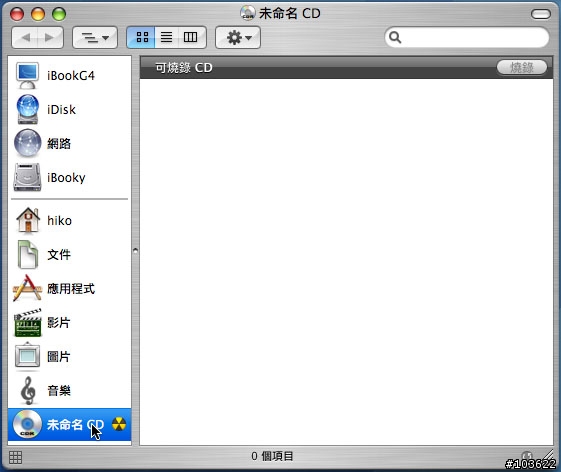Go forward with the right arrow button

[50, 37]
